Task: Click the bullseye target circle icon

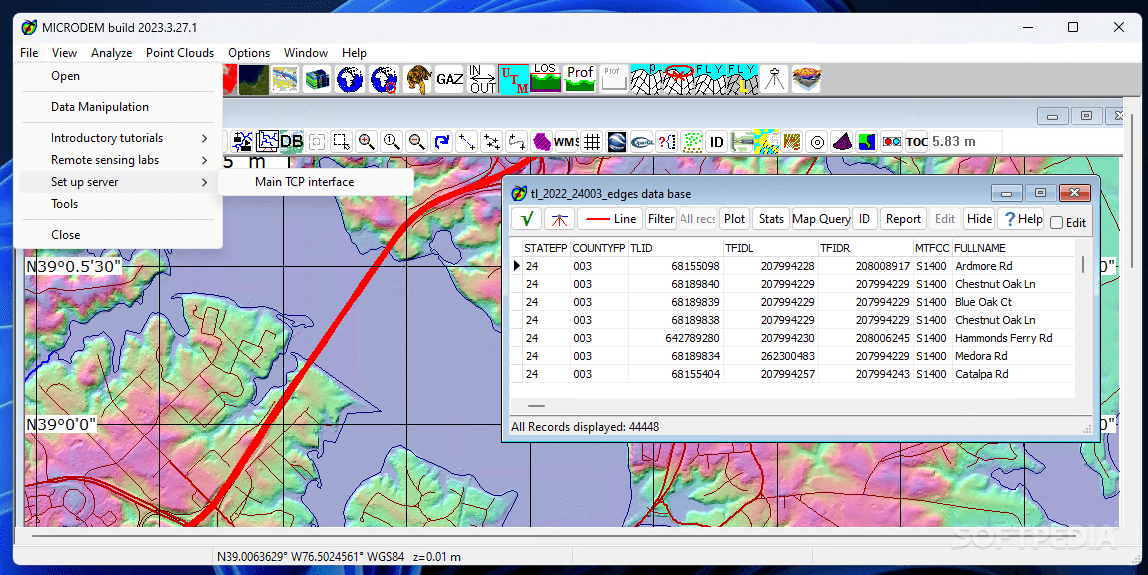Action: pos(817,141)
